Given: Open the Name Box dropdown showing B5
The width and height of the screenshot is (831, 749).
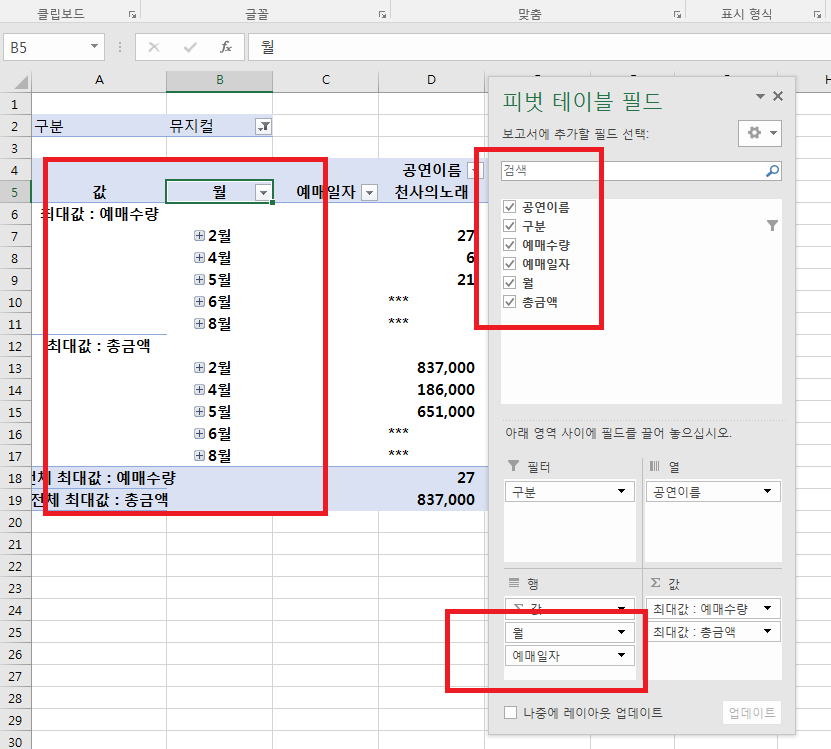Looking at the screenshot, I should point(95,47).
